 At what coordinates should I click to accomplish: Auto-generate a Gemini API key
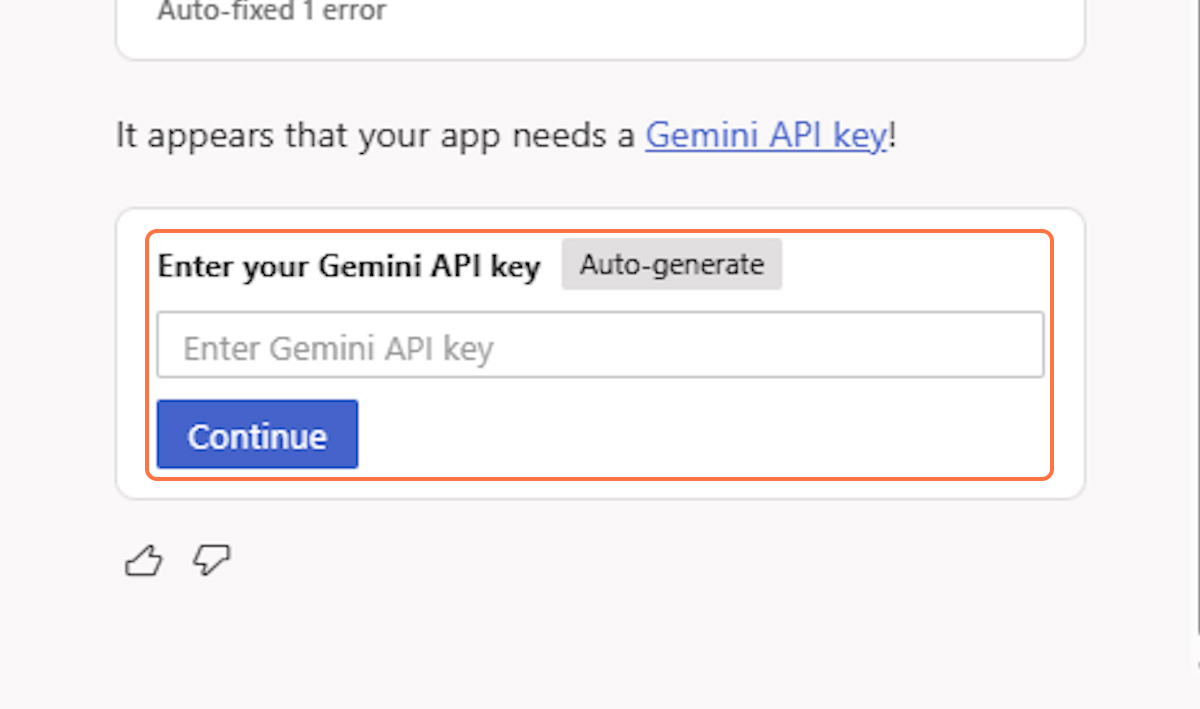pos(671,265)
